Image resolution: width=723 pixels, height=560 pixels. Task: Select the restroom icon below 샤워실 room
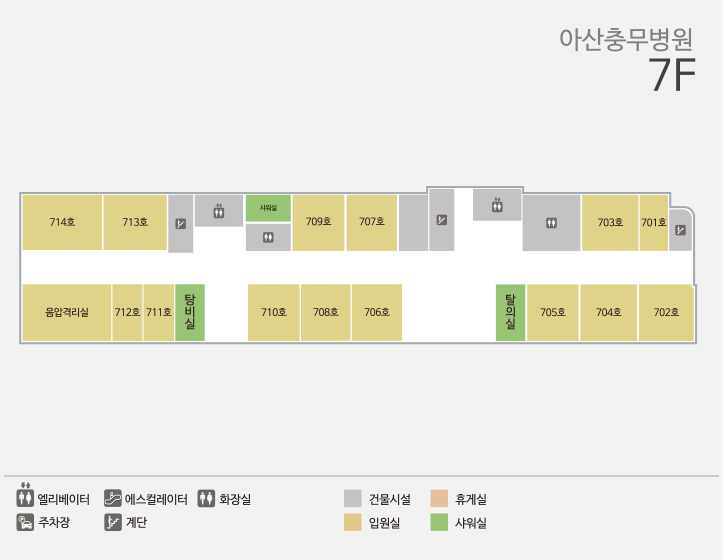(268, 237)
